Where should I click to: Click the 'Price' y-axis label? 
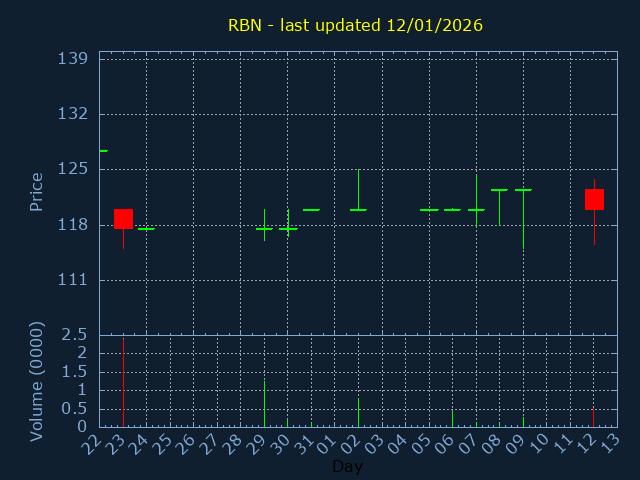pyautogui.click(x=37, y=191)
